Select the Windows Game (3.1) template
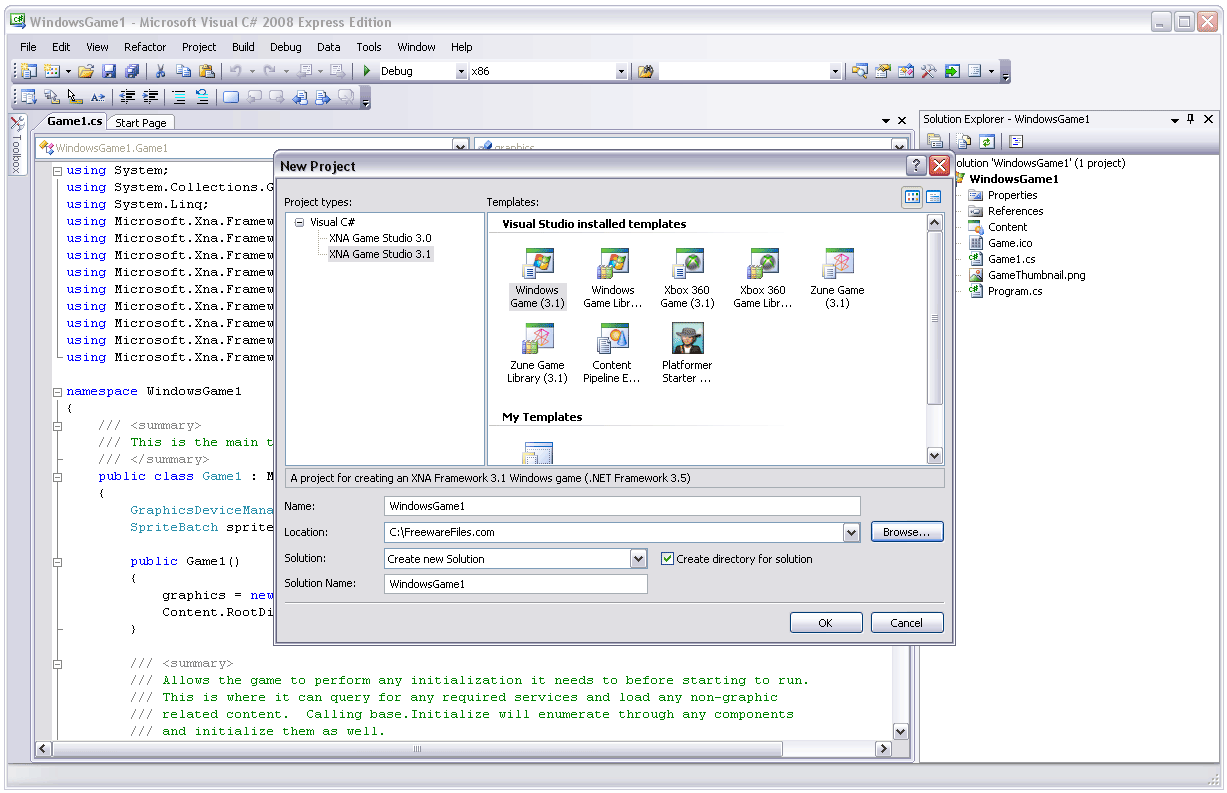 (537, 279)
